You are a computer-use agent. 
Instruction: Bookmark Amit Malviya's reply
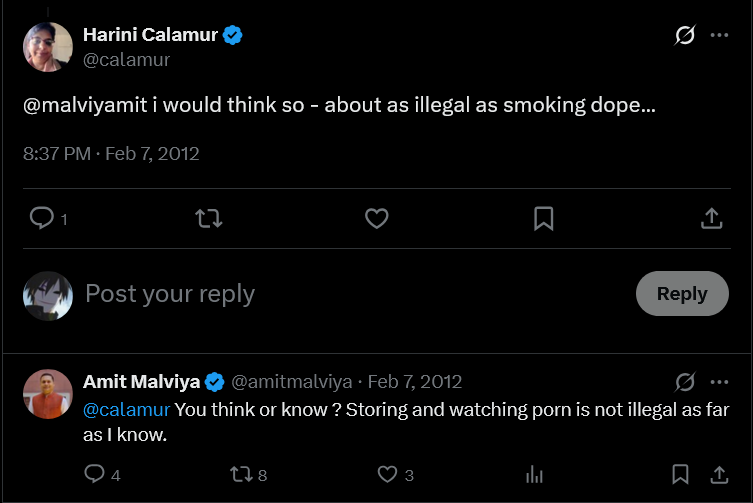(x=680, y=474)
